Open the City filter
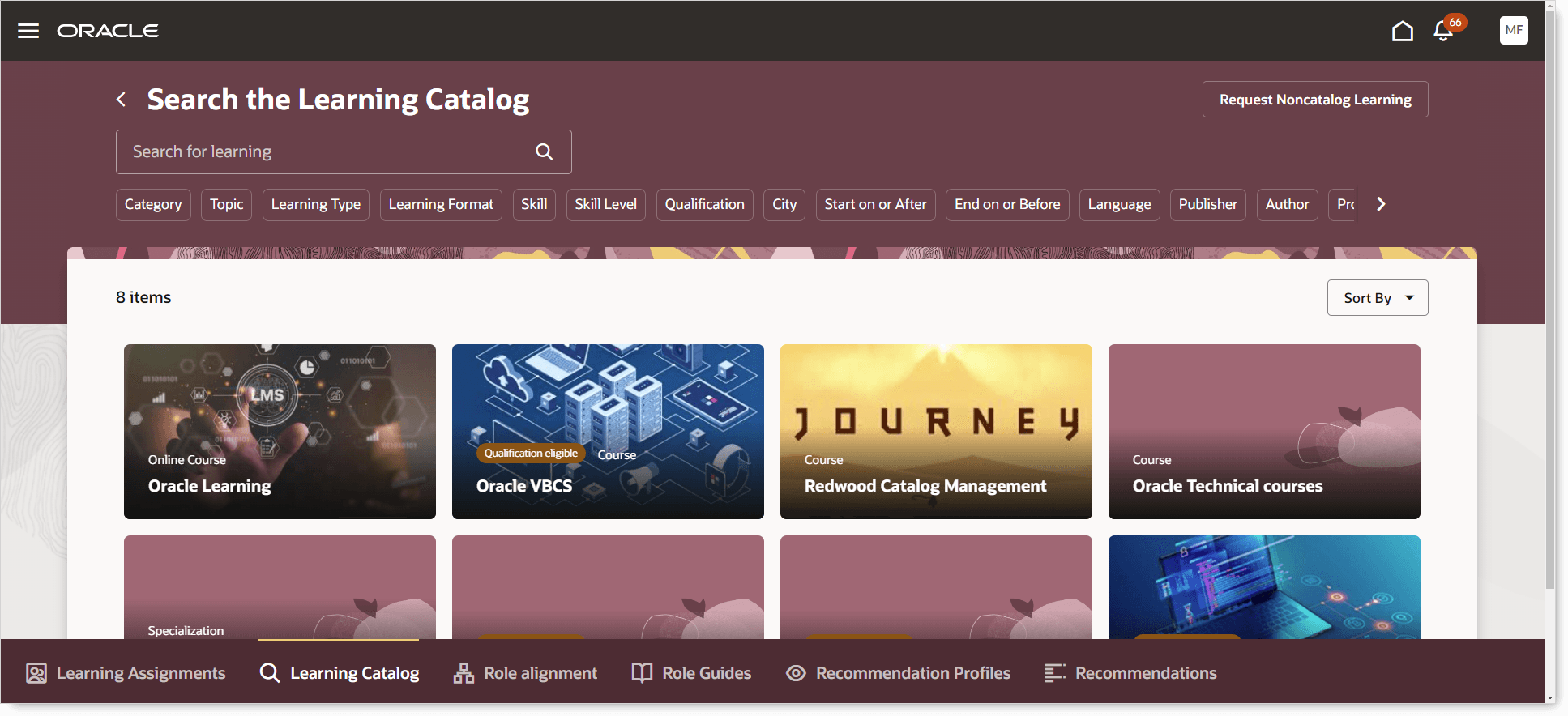This screenshot has width=1568, height=716. pos(784,205)
